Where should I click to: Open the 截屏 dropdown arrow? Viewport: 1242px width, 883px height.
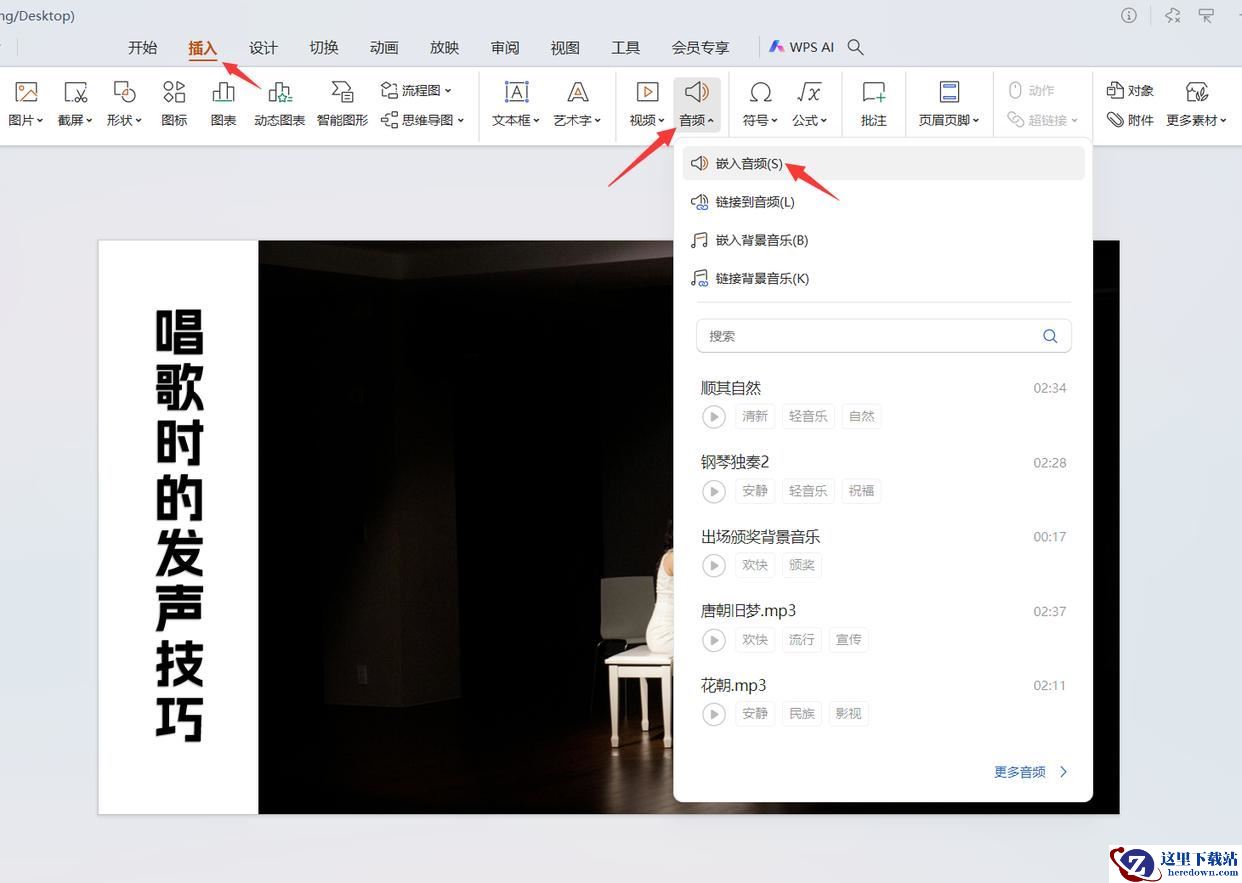coord(88,121)
